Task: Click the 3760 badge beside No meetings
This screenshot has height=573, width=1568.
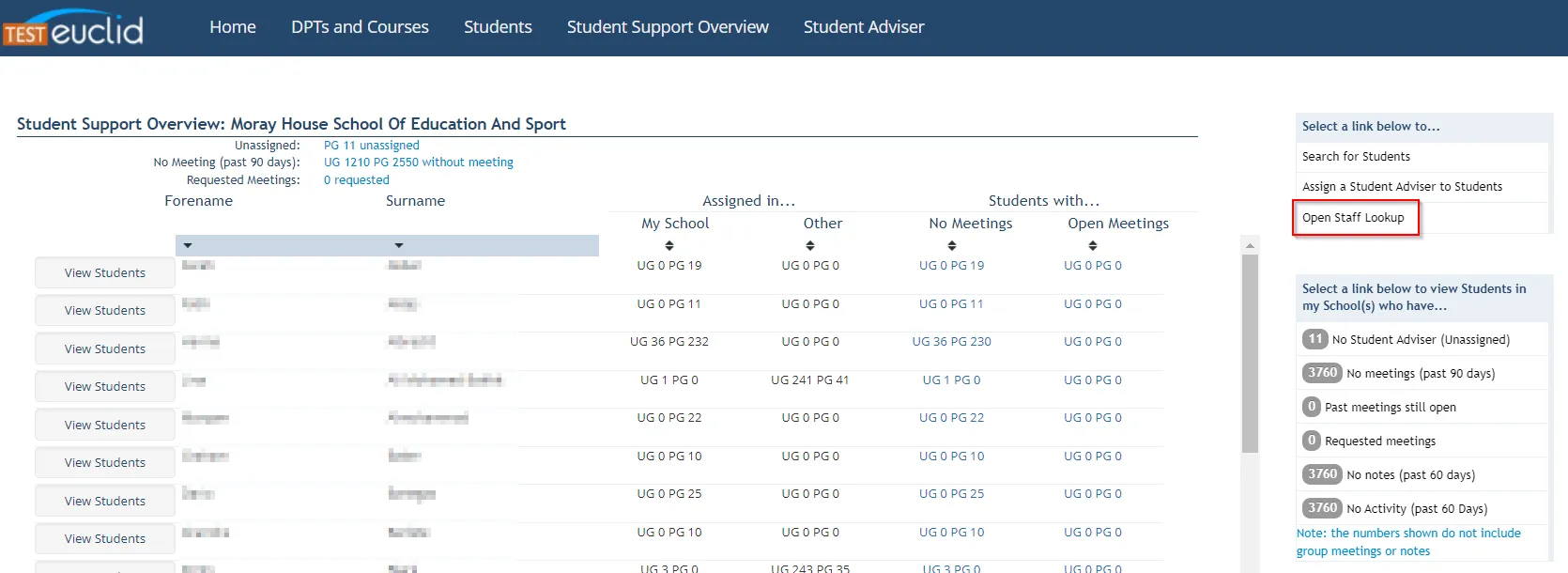Action: point(1322,373)
